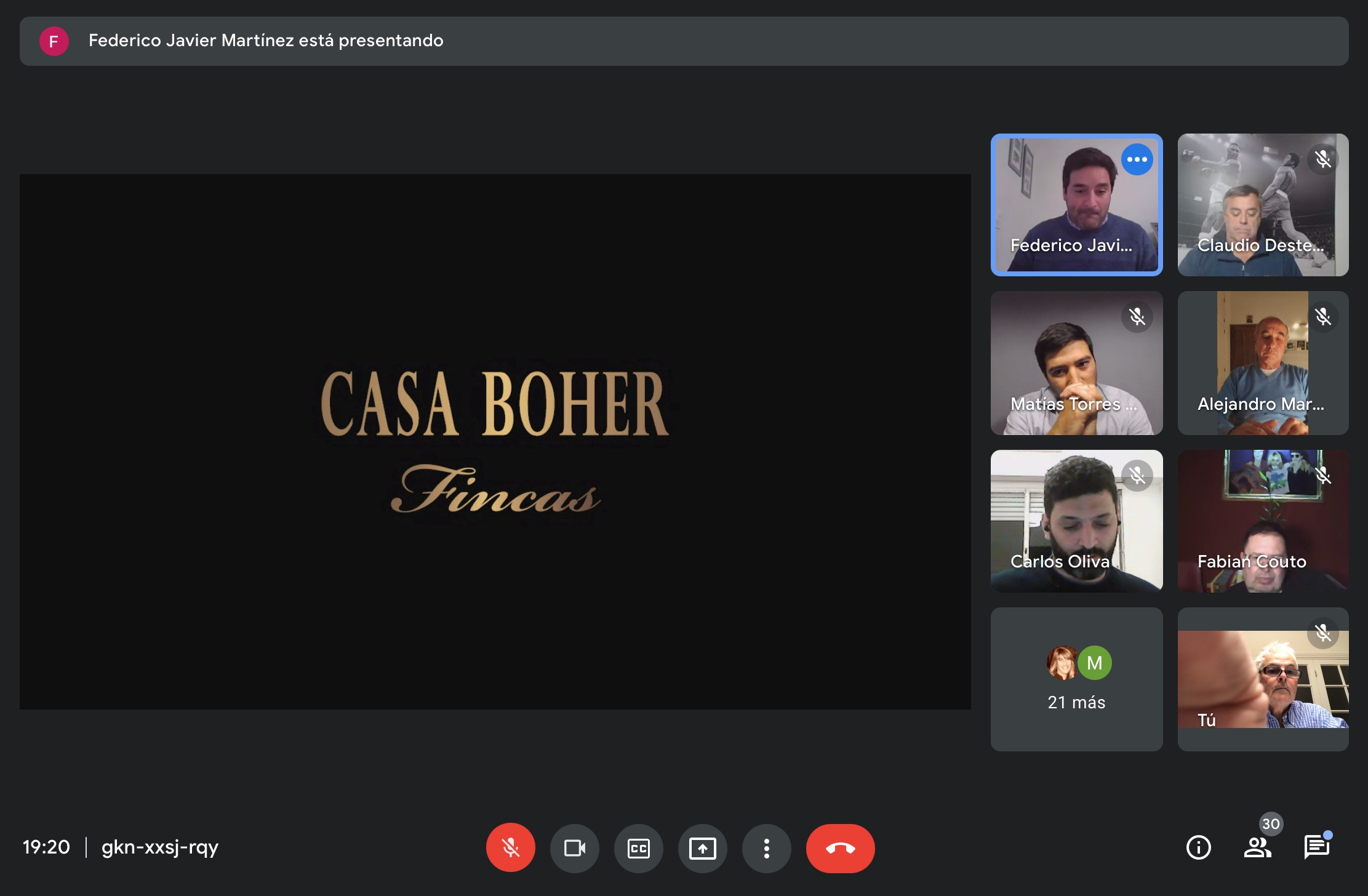
Task: Click the meeting code gkn-xxsj-rqy
Action: coord(160,847)
